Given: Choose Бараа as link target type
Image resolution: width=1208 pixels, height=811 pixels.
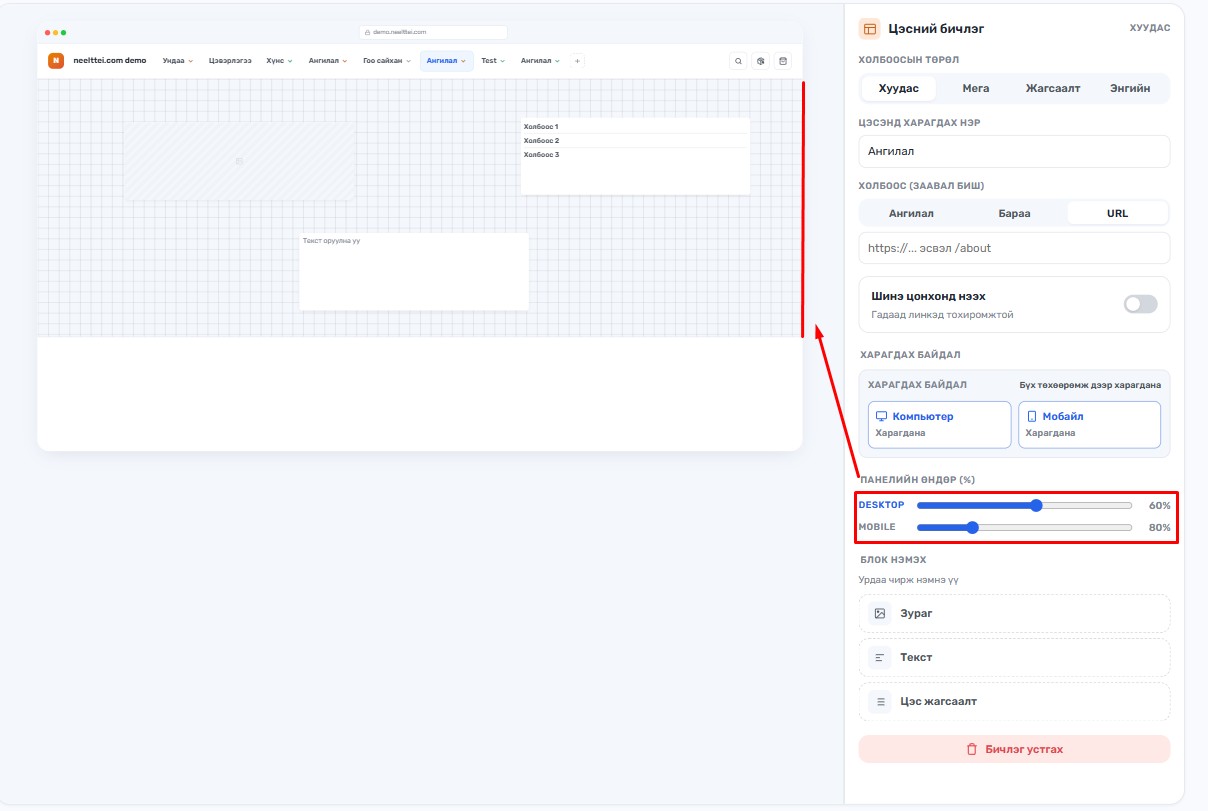Looking at the screenshot, I should coord(1014,213).
